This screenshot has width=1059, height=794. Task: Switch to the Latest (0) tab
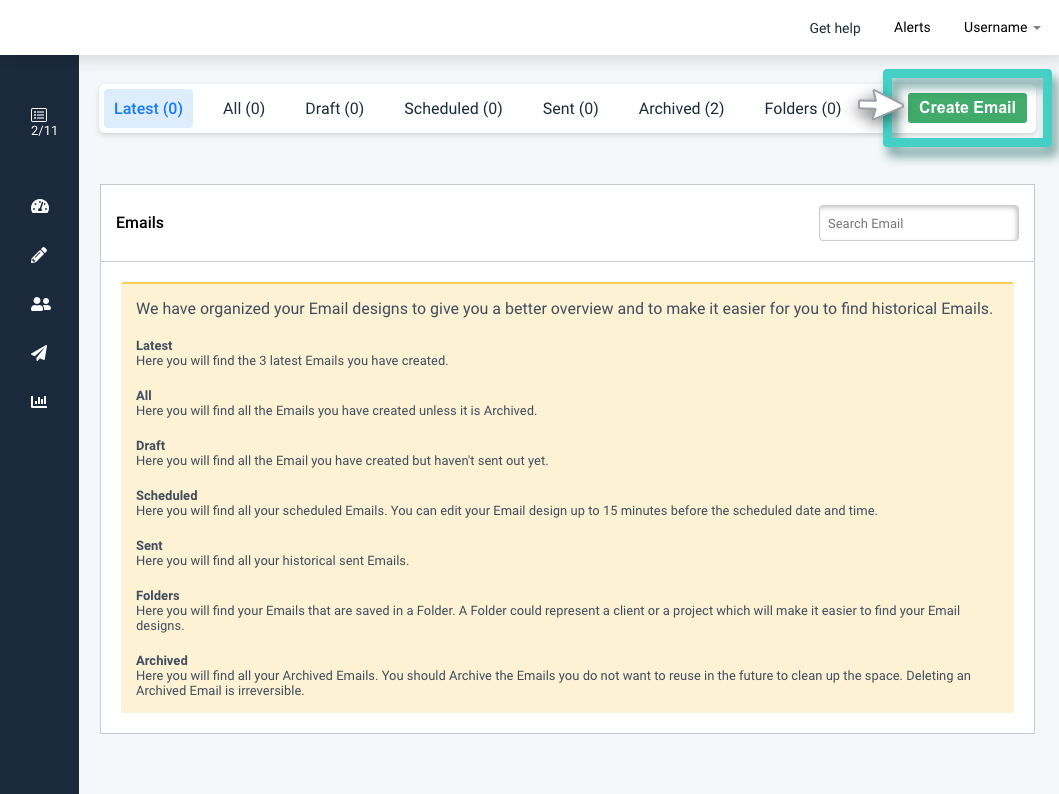149,109
